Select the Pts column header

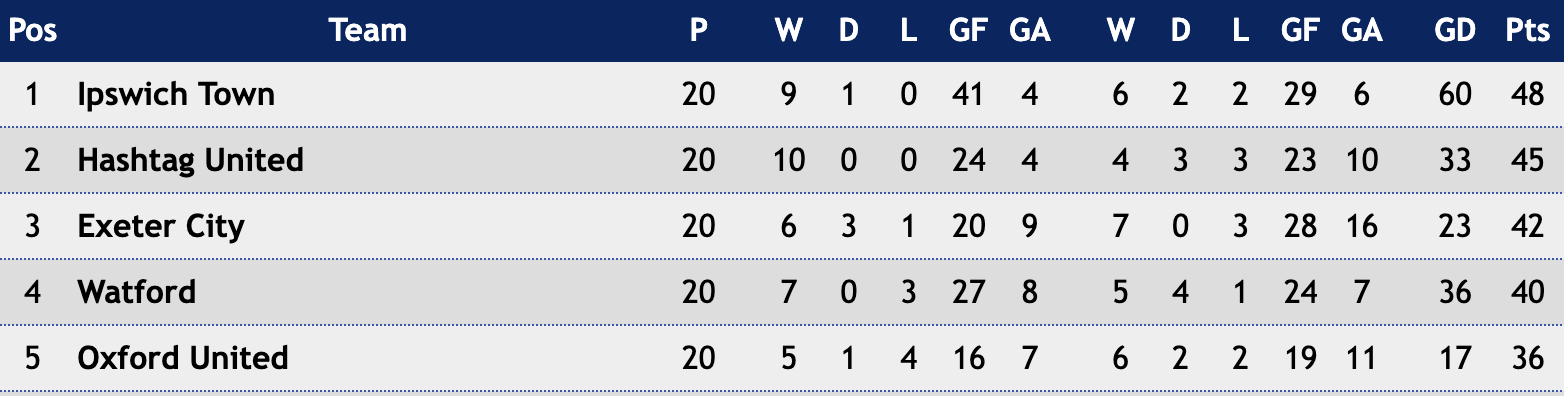1527,31
